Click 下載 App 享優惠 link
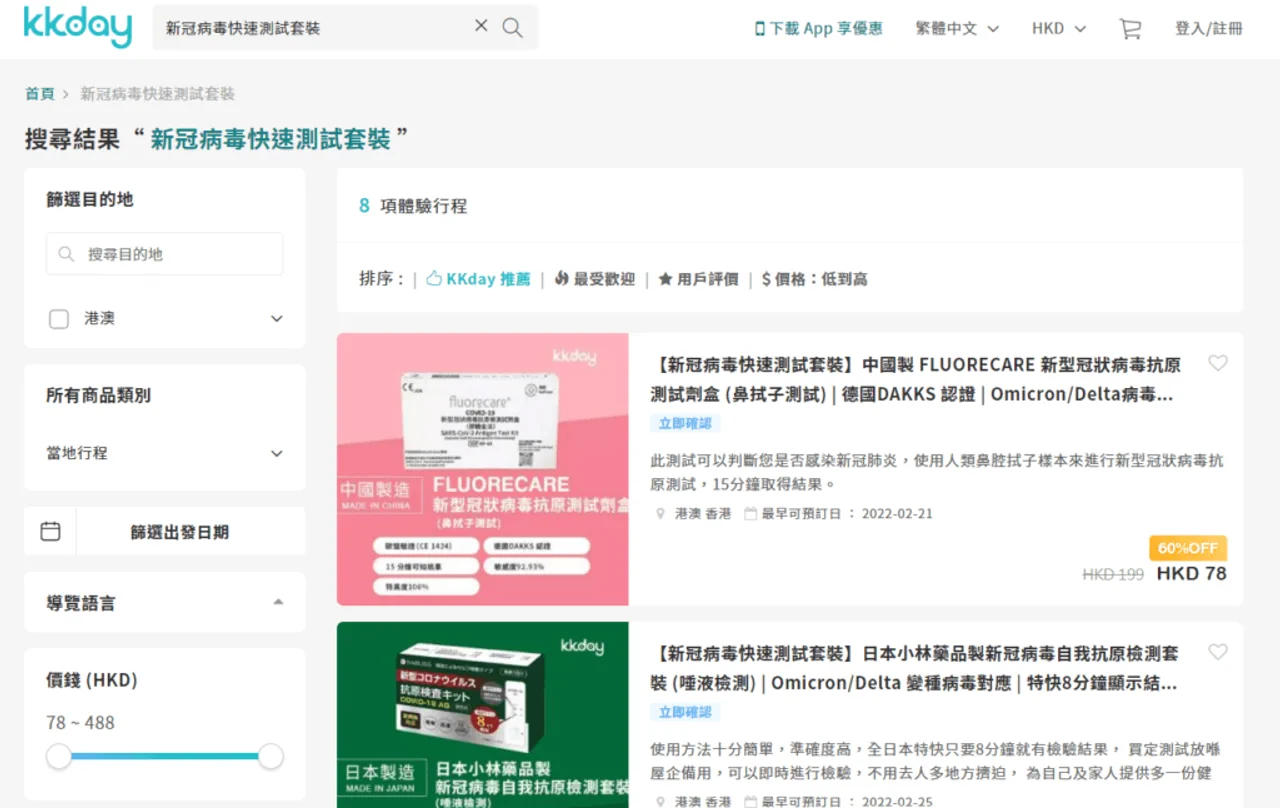The width and height of the screenshot is (1280, 808). click(x=818, y=29)
